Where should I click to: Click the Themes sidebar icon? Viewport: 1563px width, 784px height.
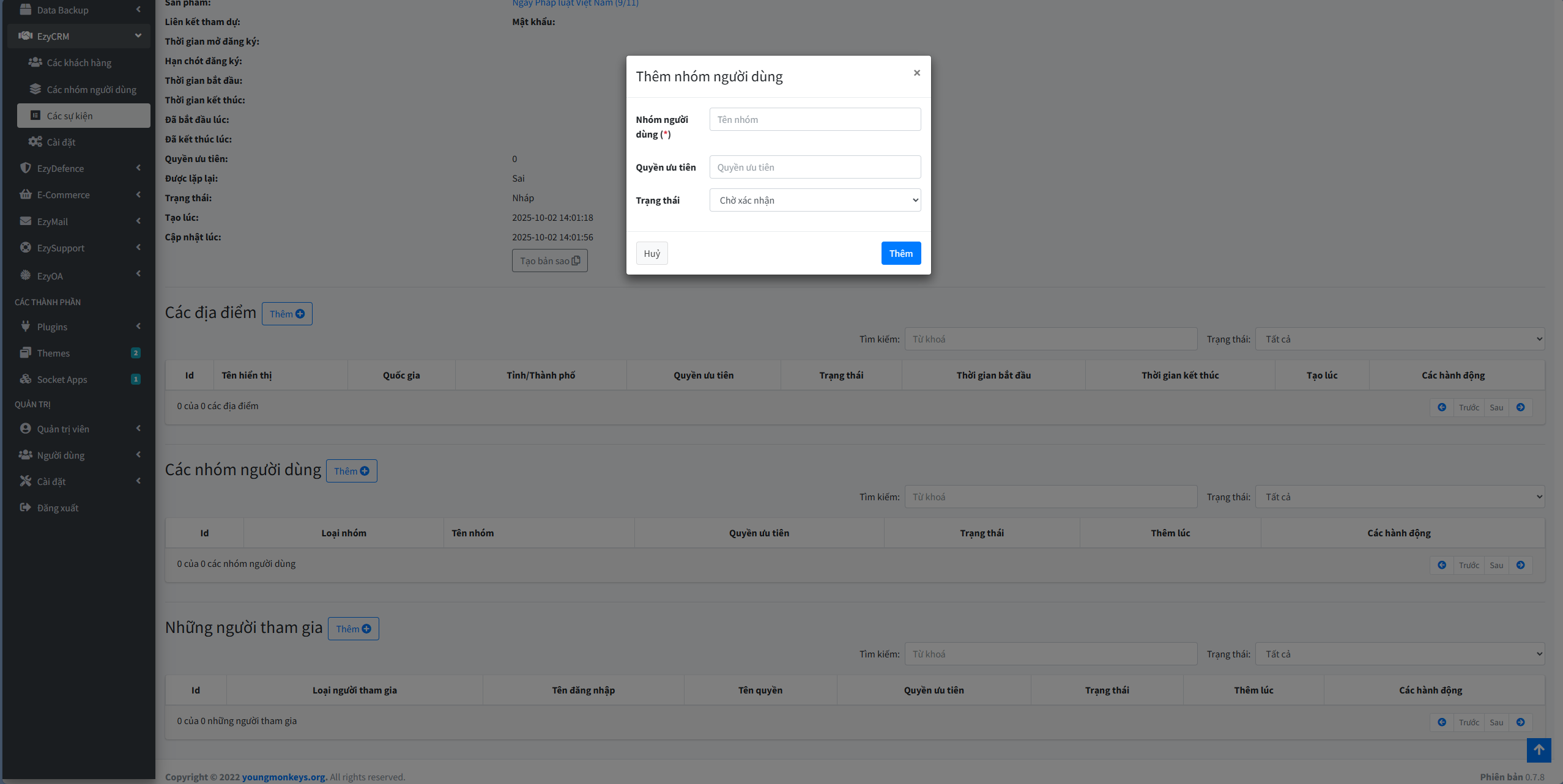25,353
